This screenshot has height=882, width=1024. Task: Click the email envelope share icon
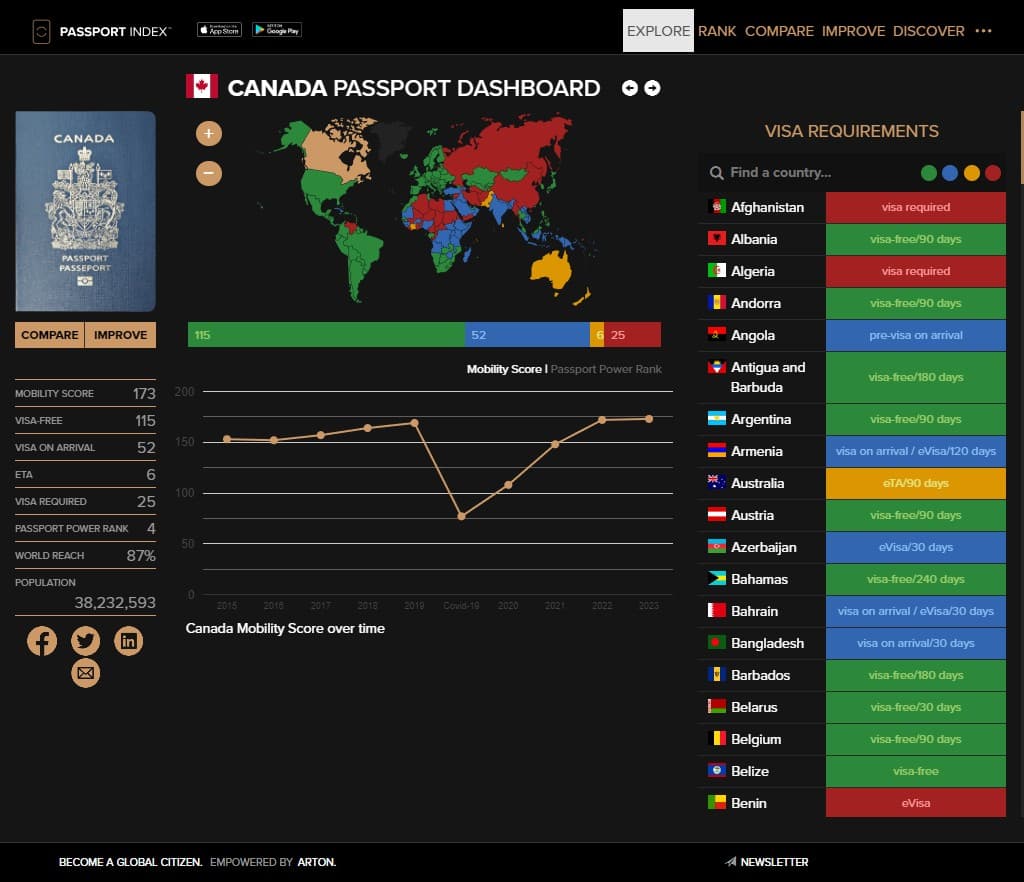tap(86, 674)
